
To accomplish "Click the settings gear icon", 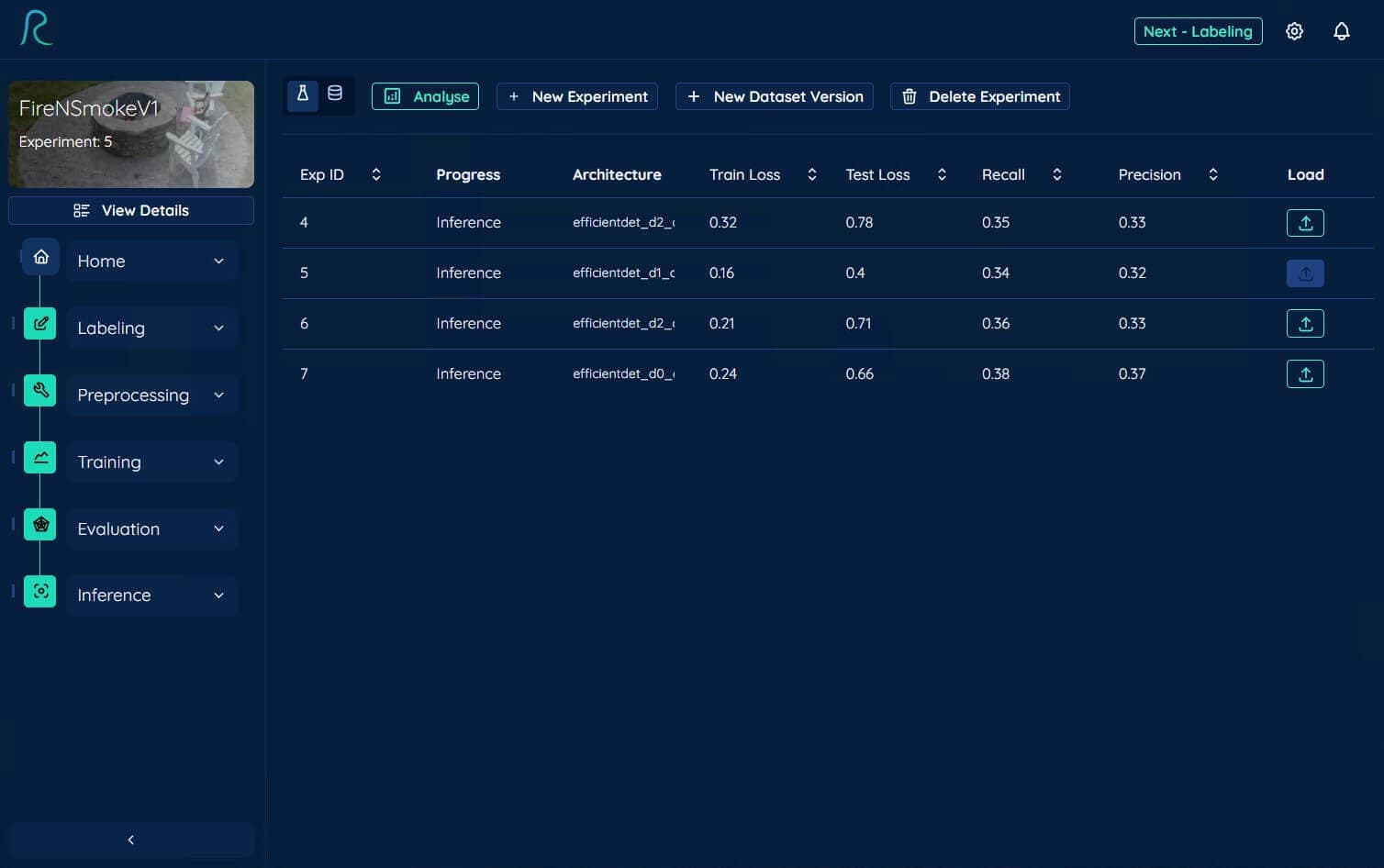I will [x=1294, y=31].
